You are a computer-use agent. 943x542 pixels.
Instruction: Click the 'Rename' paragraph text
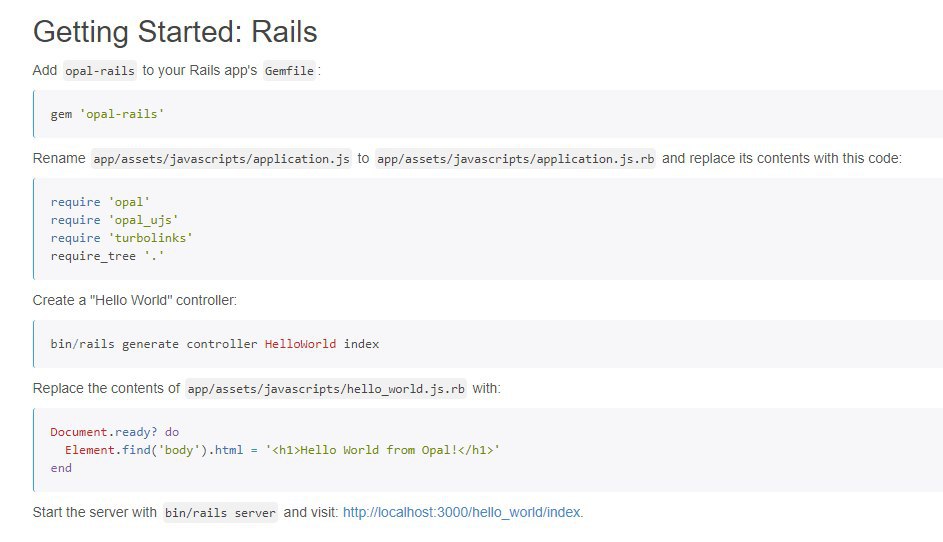coord(59,158)
